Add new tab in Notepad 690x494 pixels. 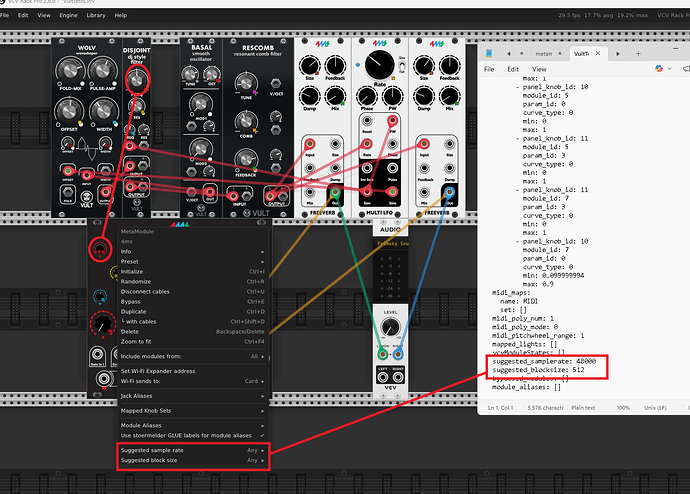[638, 54]
